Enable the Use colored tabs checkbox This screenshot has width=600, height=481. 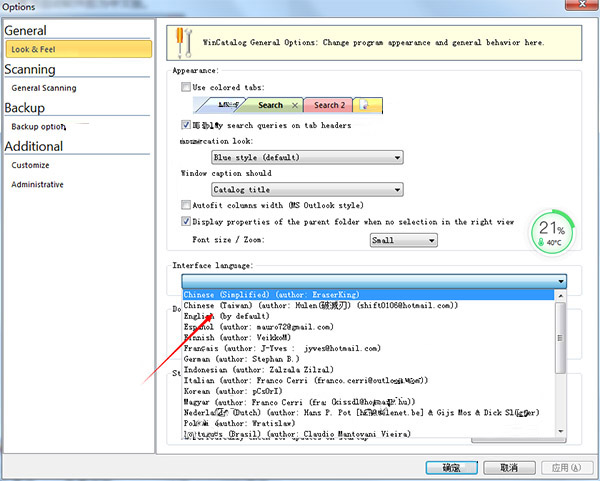(186, 87)
